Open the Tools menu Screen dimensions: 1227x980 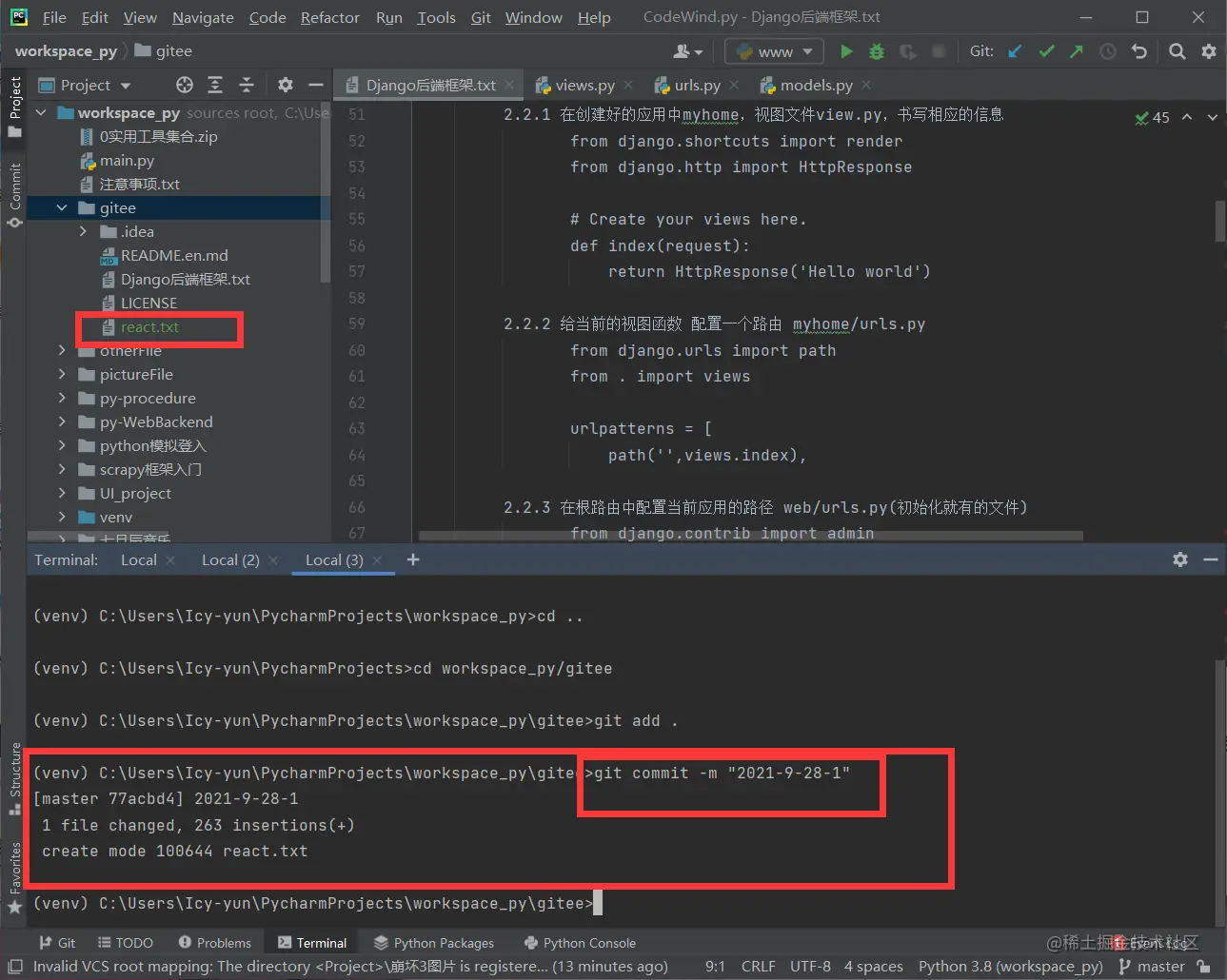pyautogui.click(x=436, y=17)
